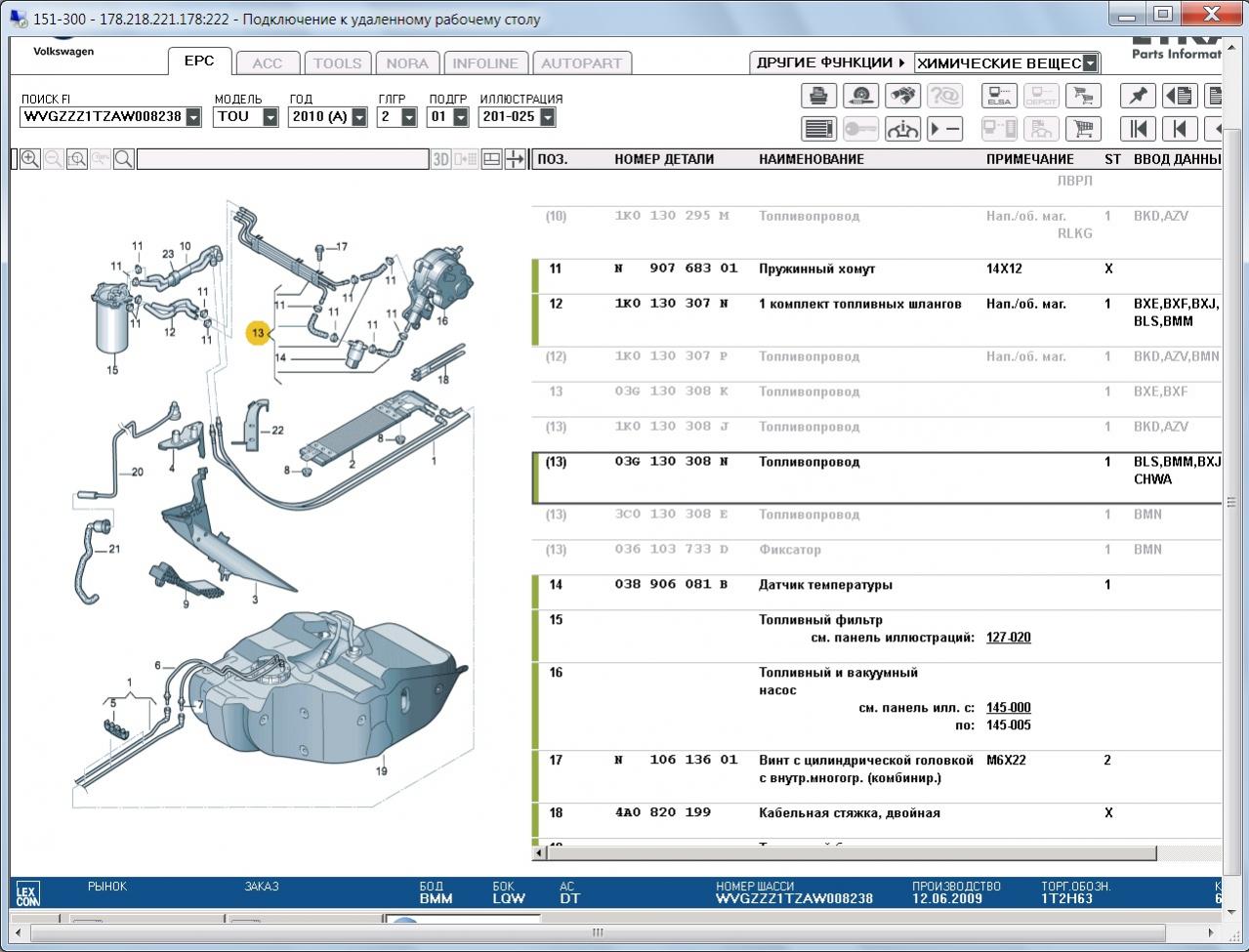Click the zoom region magnifier icon
Viewport: 1249px width, 952px height.
click(77, 159)
